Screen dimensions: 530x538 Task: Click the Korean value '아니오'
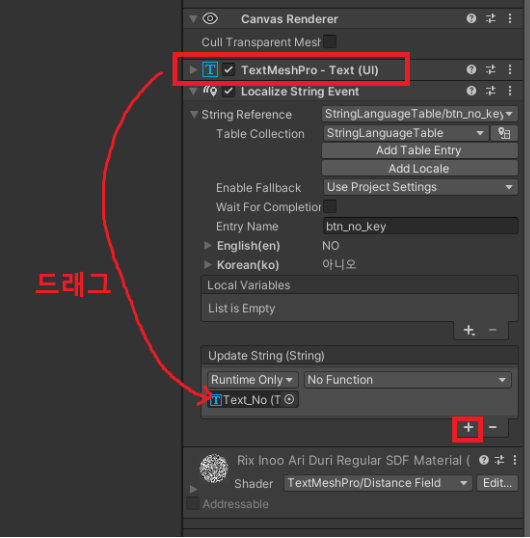click(339, 265)
